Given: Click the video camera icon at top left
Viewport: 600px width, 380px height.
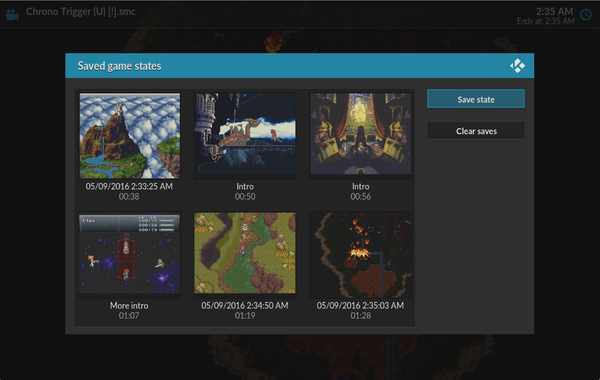Looking at the screenshot, I should click(12, 15).
